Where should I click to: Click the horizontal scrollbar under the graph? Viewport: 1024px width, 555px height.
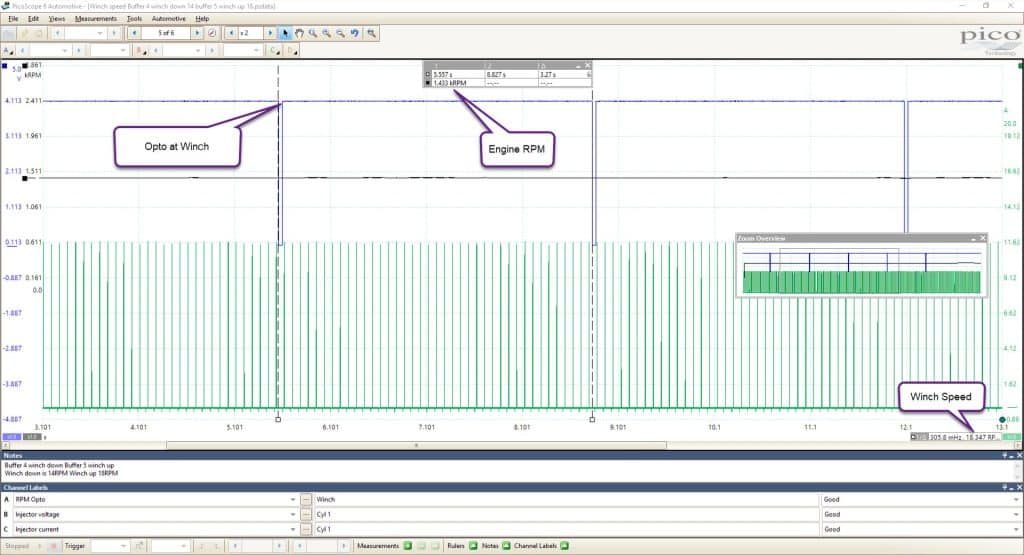pyautogui.click(x=417, y=445)
